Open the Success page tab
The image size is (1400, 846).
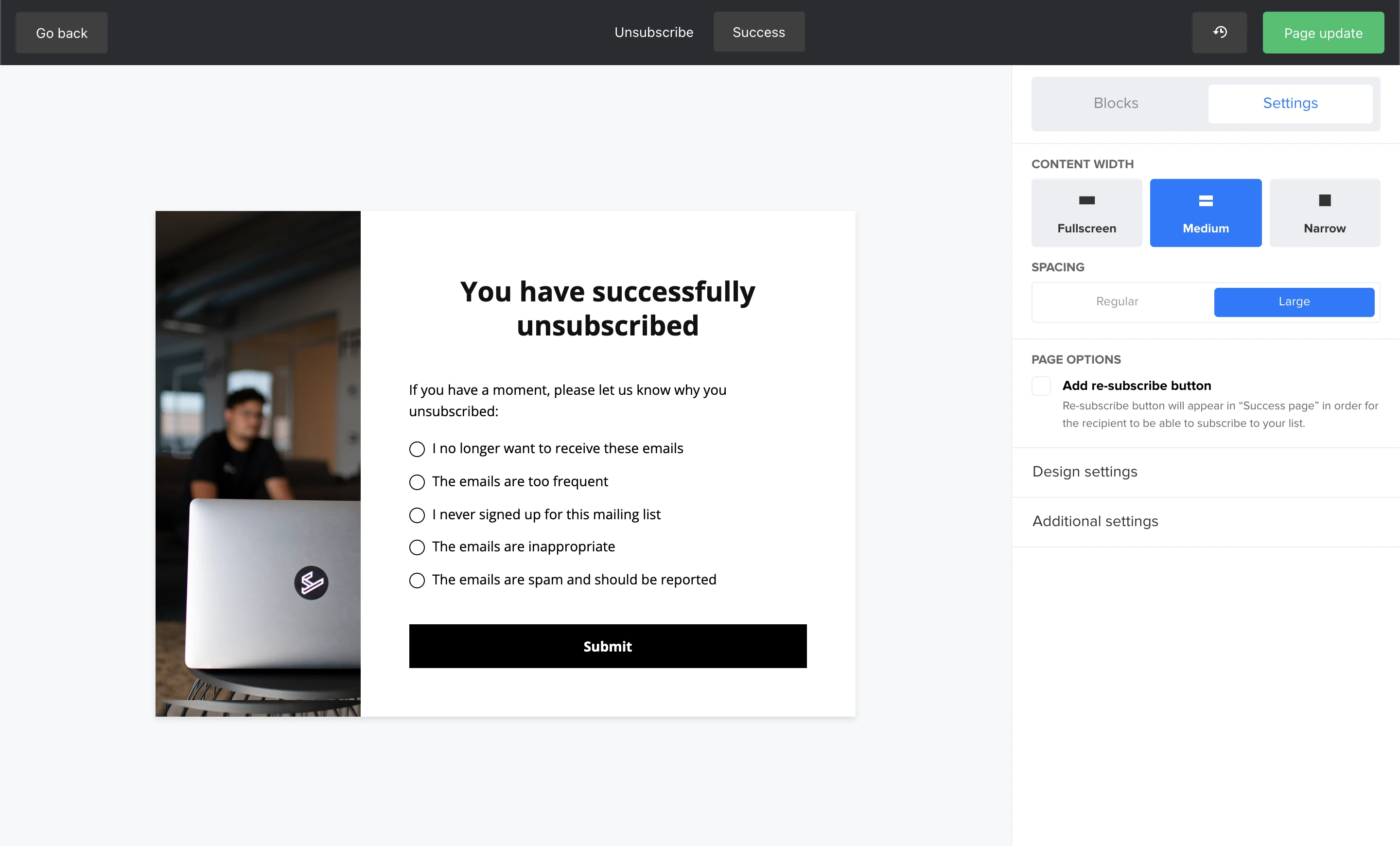tap(758, 33)
